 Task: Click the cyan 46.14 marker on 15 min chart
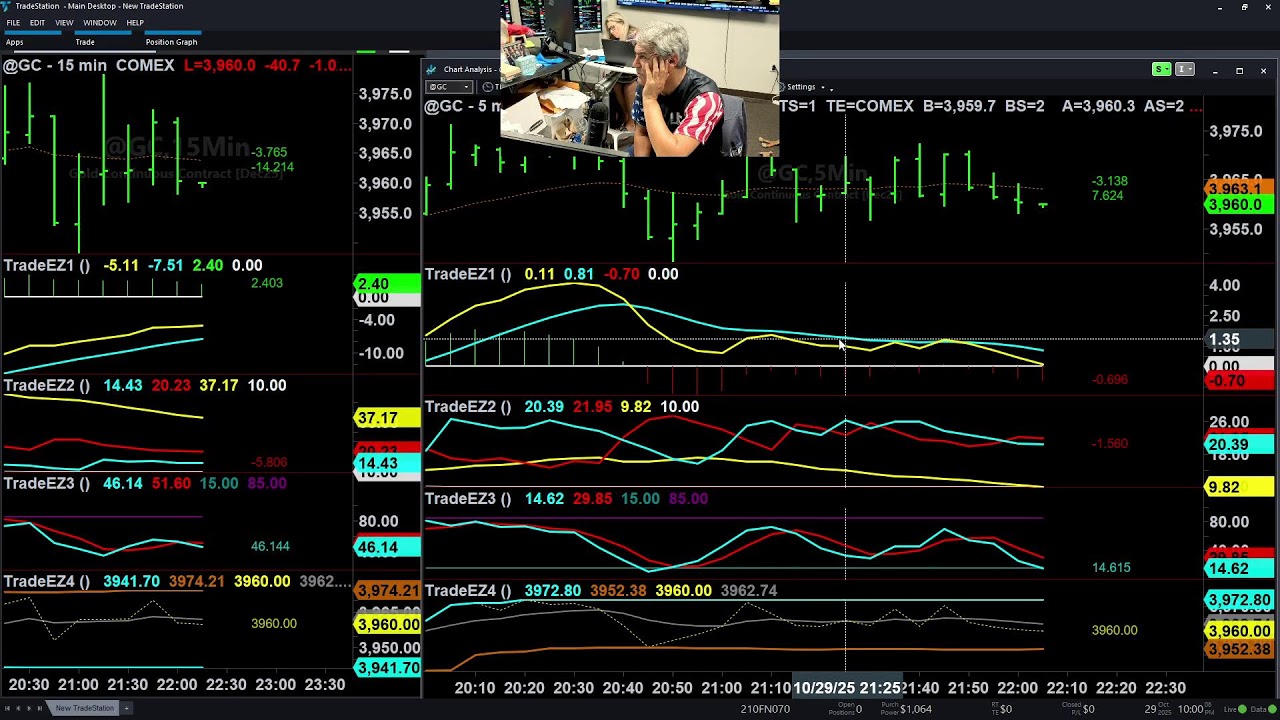387,548
